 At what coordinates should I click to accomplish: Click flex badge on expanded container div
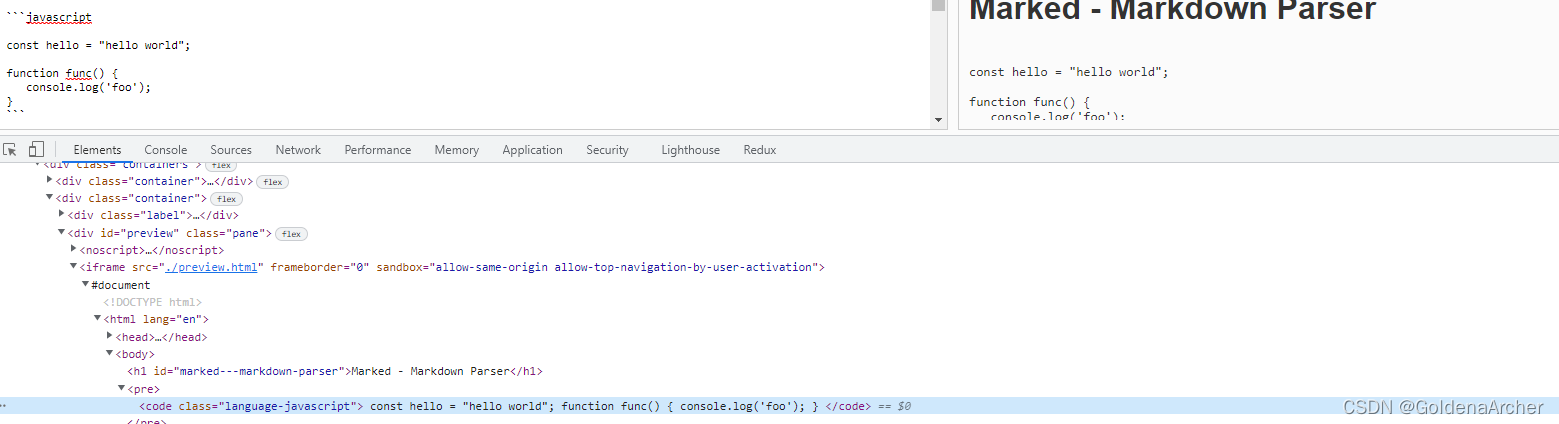click(226, 199)
